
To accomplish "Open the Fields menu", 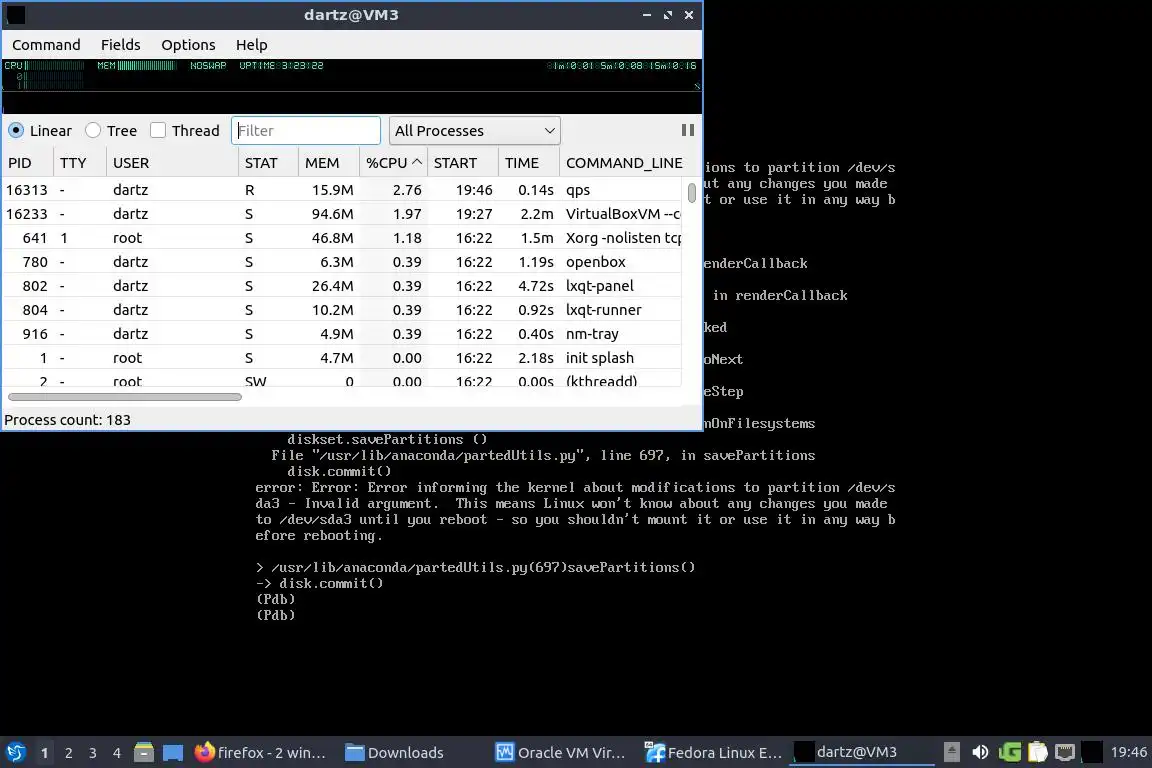I will pos(120,45).
